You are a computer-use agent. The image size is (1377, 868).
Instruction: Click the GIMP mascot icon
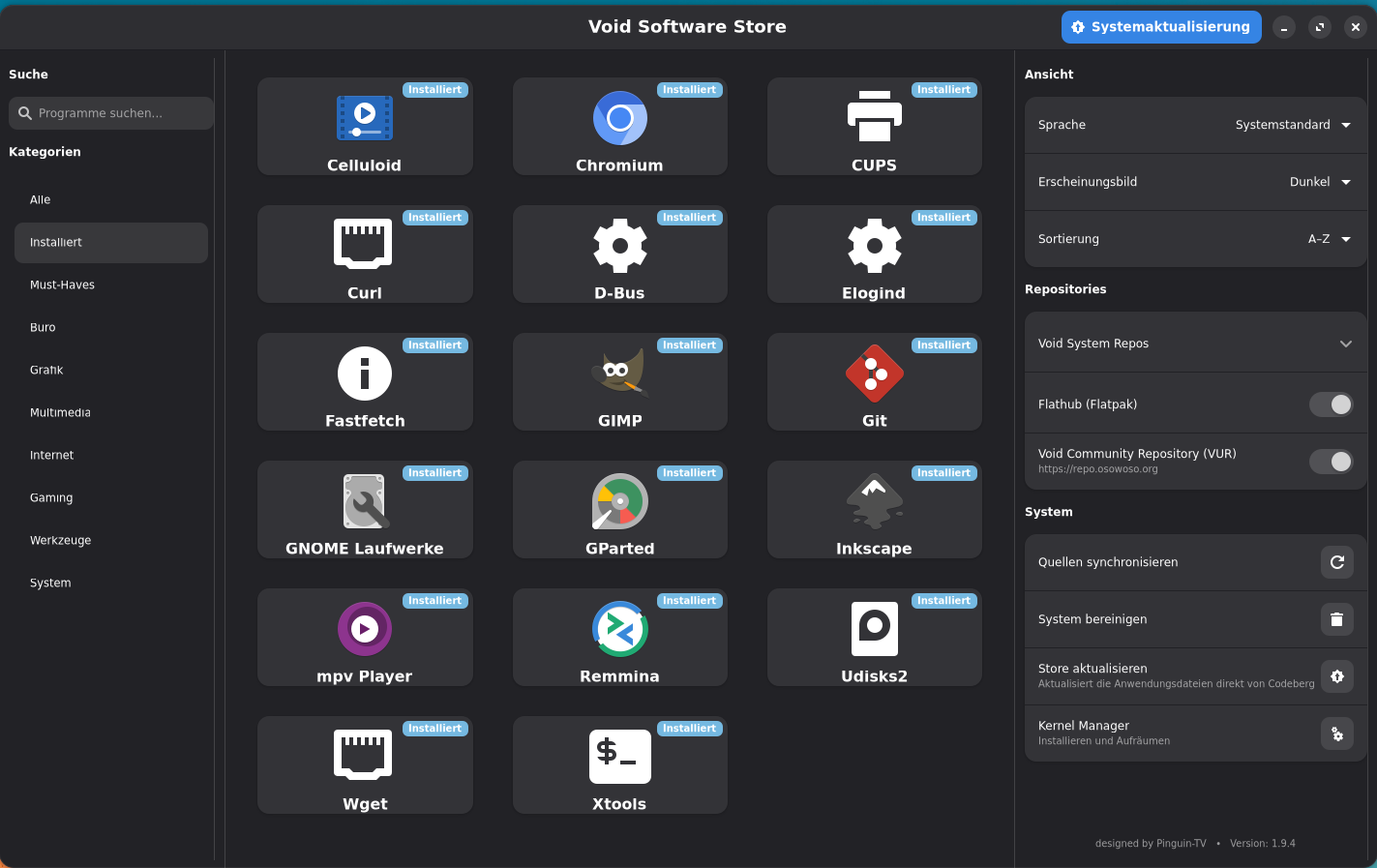[x=619, y=373]
